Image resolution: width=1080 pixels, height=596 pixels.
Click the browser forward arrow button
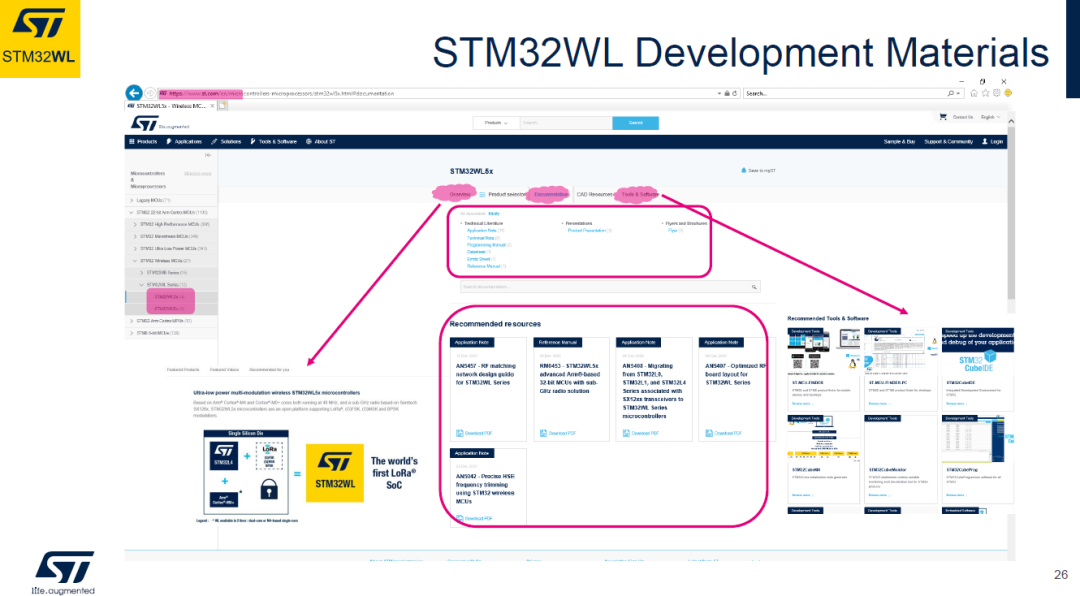[150, 93]
